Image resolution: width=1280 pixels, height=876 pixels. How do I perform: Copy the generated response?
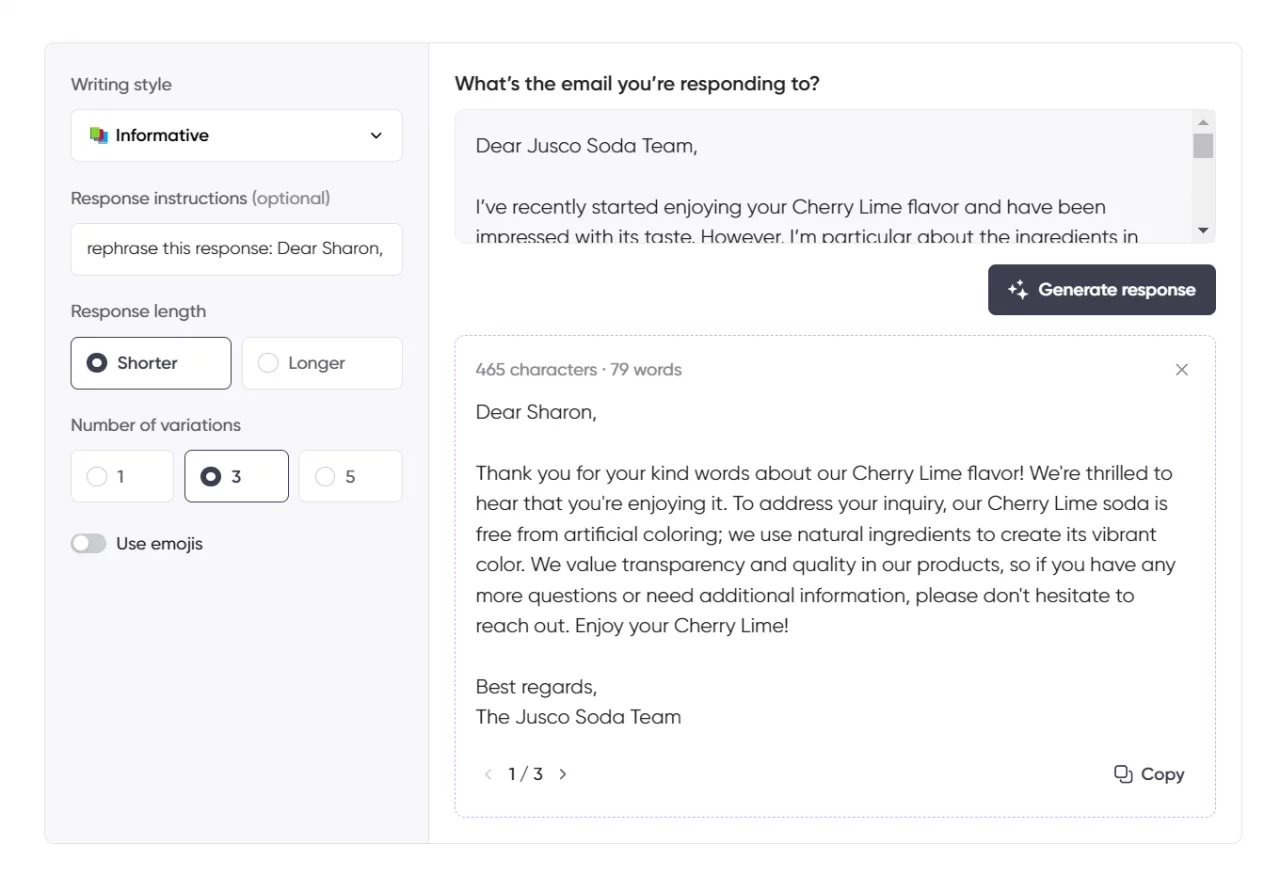[x=1148, y=773]
